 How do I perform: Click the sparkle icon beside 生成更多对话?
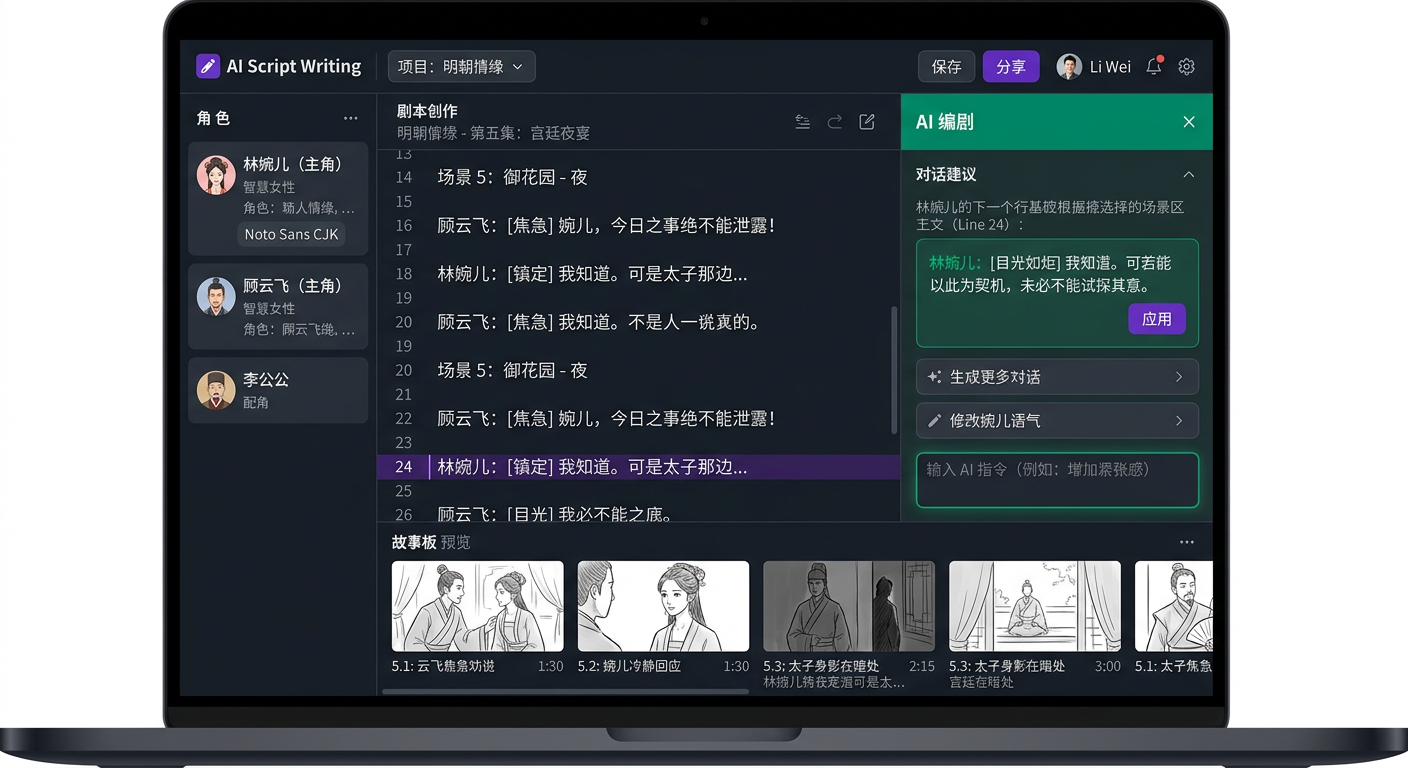934,377
